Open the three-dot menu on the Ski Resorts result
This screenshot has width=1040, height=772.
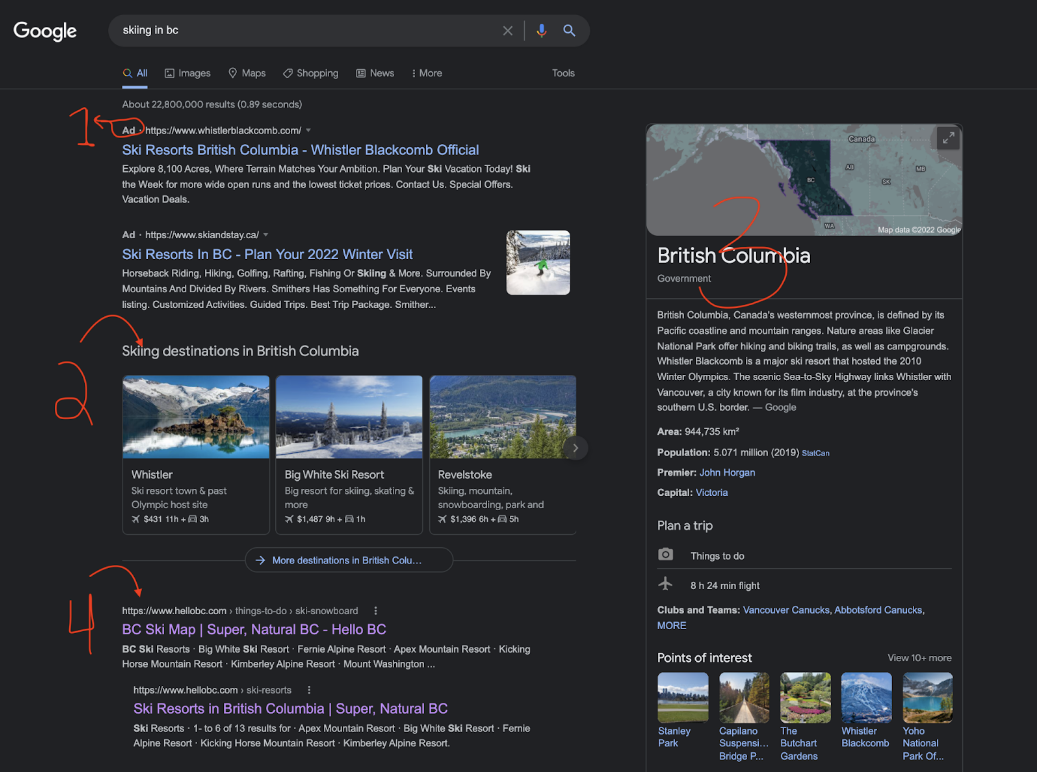[309, 690]
